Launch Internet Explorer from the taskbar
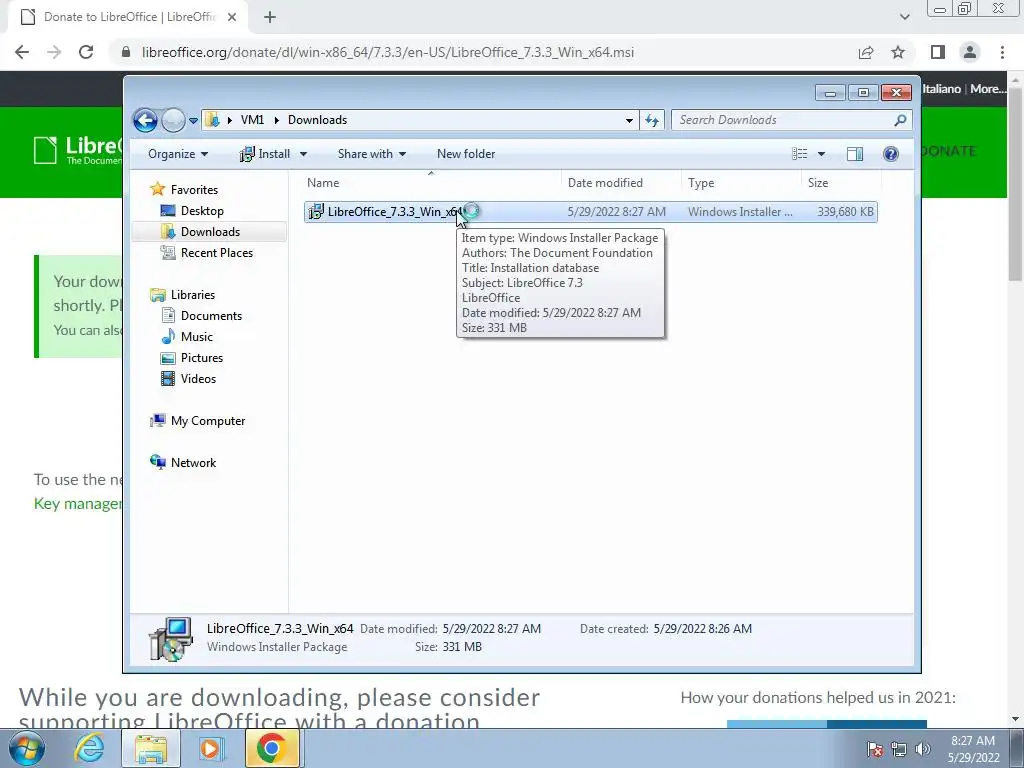 pos(89,748)
